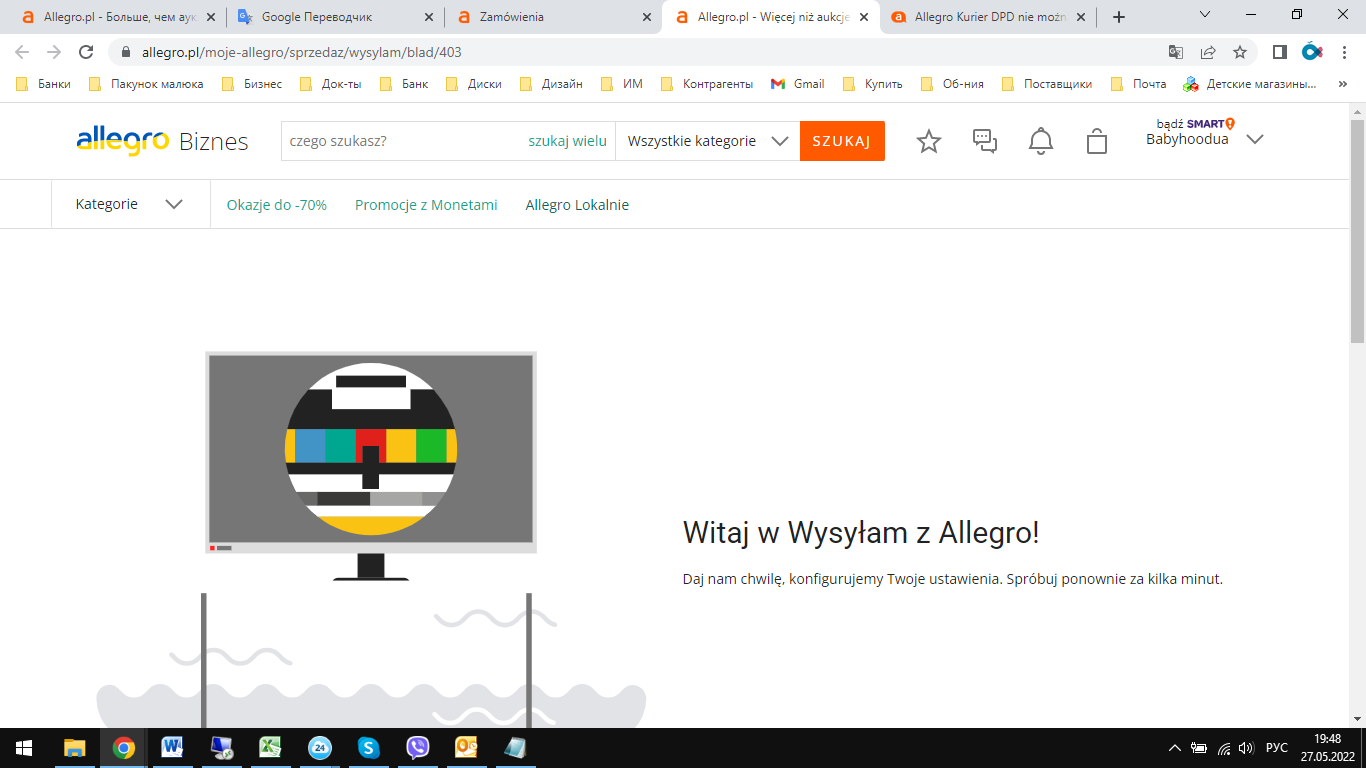Bookmark this page using the address bar star
1366x768 pixels.
point(1240,52)
